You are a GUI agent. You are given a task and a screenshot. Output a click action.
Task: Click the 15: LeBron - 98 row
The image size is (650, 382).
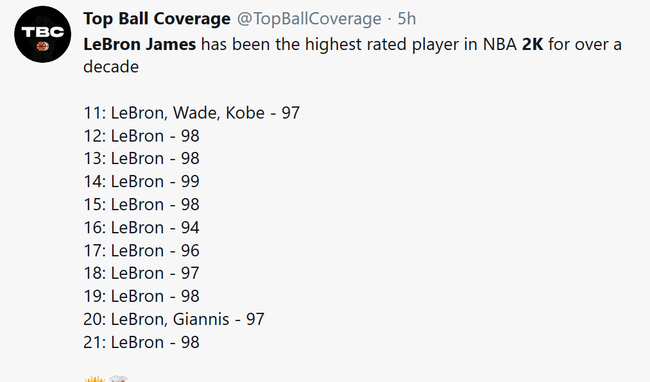point(141,205)
